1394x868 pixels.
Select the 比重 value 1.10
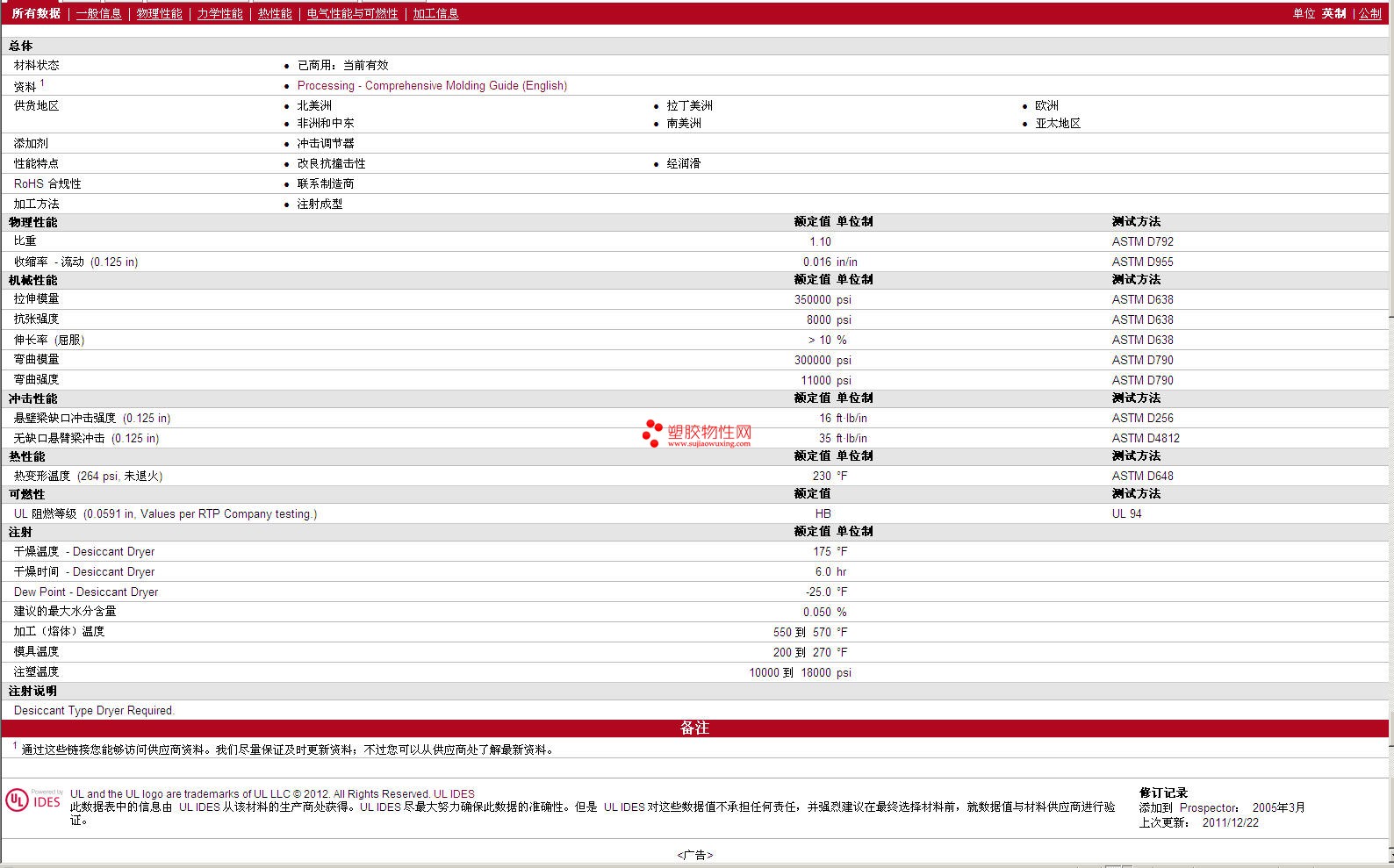click(x=820, y=241)
